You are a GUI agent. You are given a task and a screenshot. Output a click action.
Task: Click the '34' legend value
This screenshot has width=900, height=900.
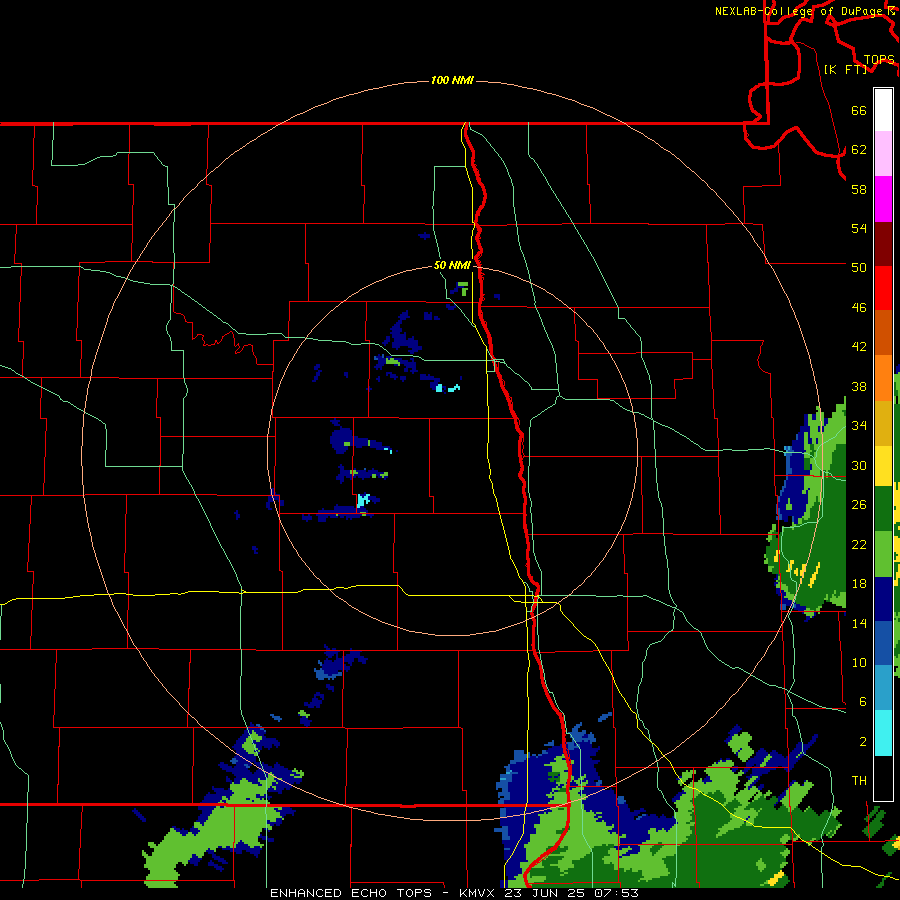point(859,426)
